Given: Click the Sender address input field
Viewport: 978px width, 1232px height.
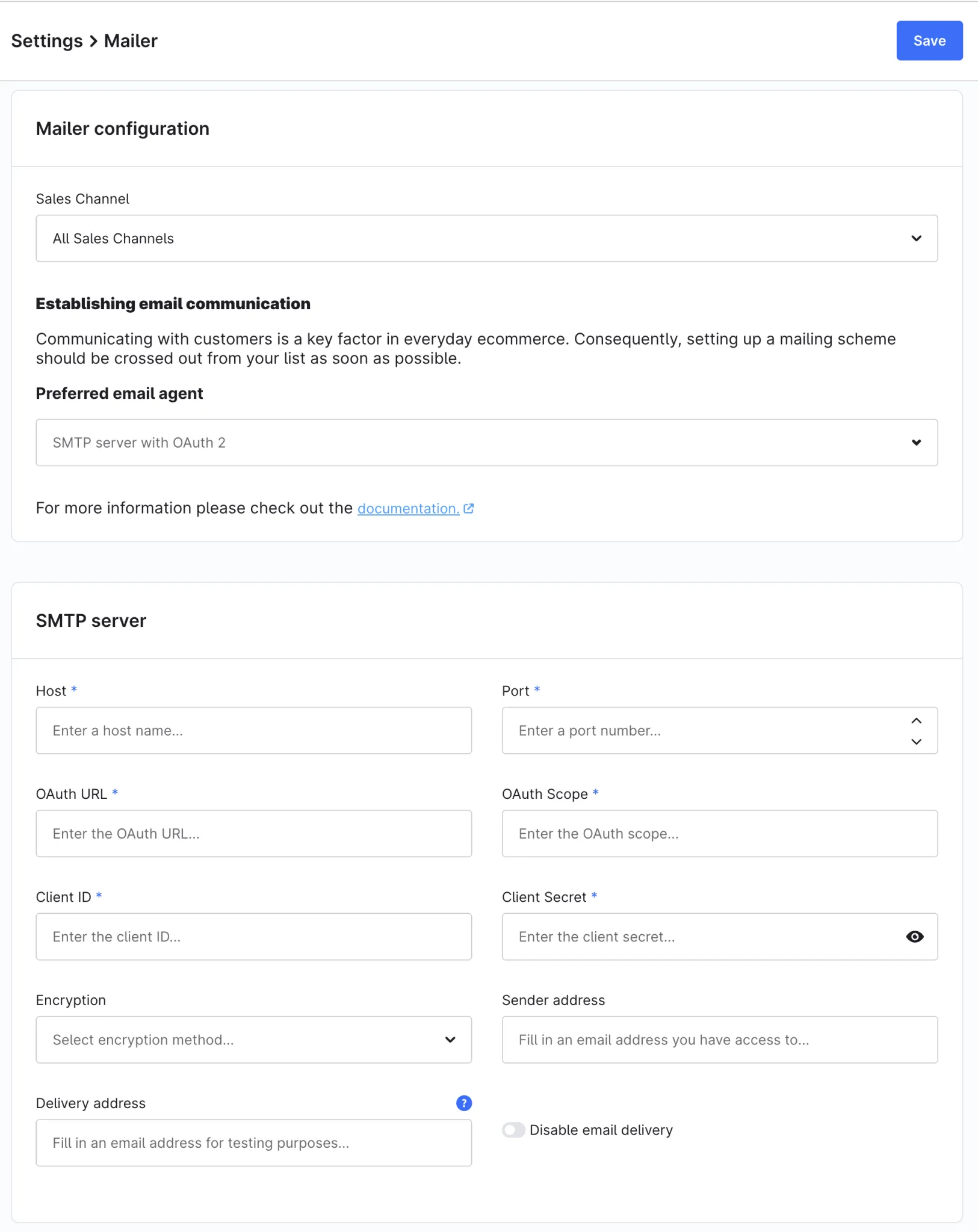Looking at the screenshot, I should [719, 1040].
